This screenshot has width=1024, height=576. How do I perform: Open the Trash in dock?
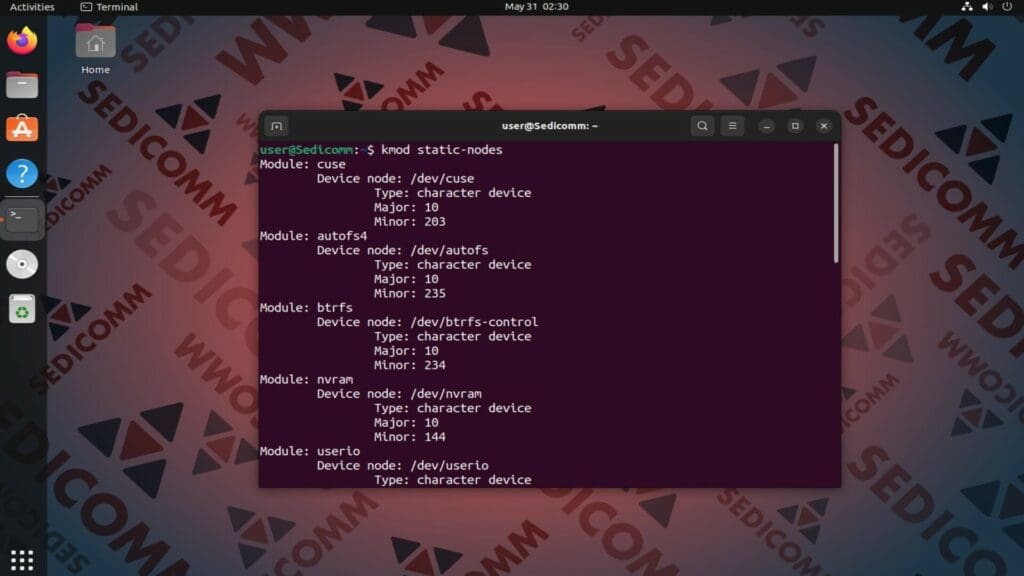[22, 309]
